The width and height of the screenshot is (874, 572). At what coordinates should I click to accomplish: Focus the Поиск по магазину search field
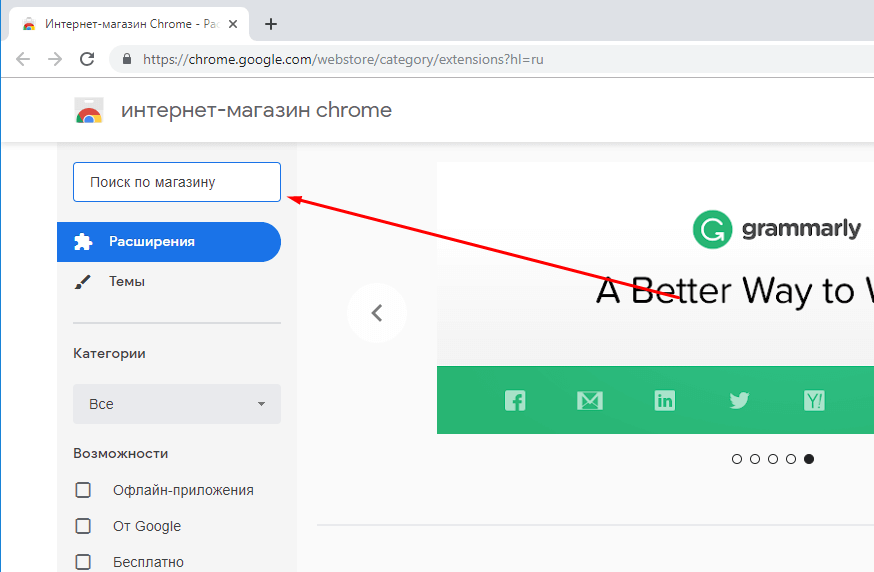177,182
